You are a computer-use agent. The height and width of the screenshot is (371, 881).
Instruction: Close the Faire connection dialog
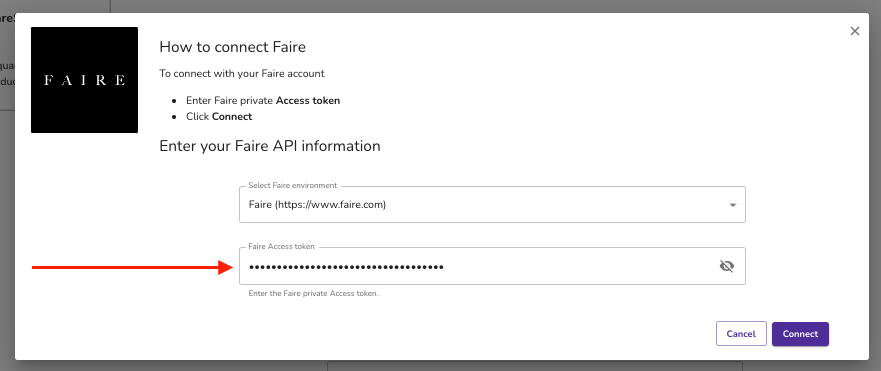(x=855, y=31)
